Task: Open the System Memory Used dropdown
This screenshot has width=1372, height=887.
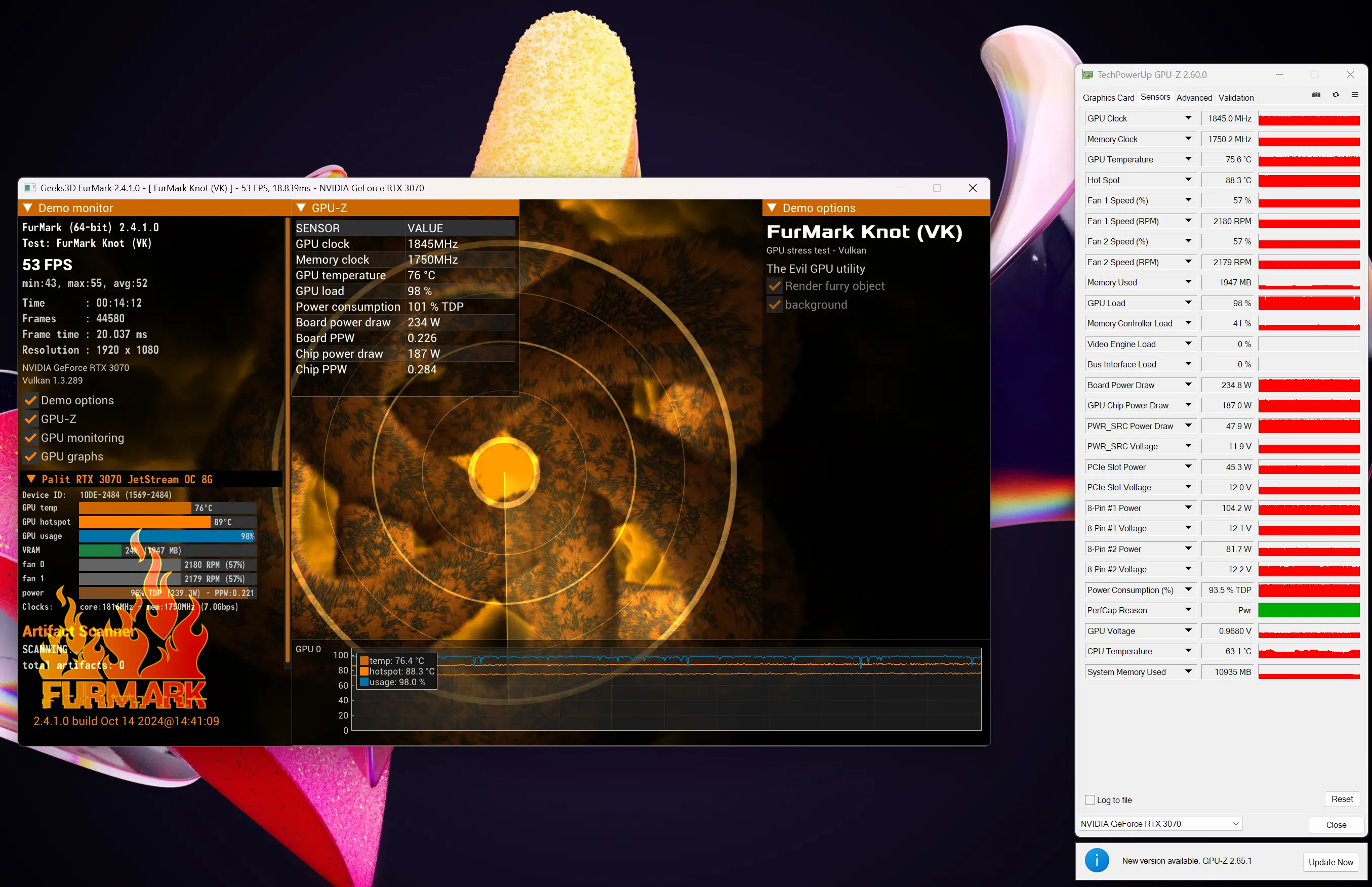Action: coord(1188,671)
